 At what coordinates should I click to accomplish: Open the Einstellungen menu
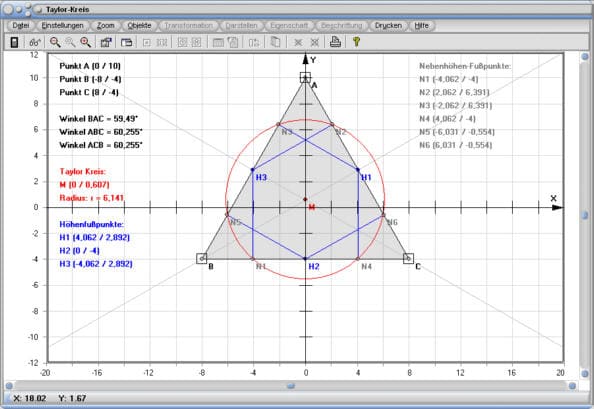63,25
